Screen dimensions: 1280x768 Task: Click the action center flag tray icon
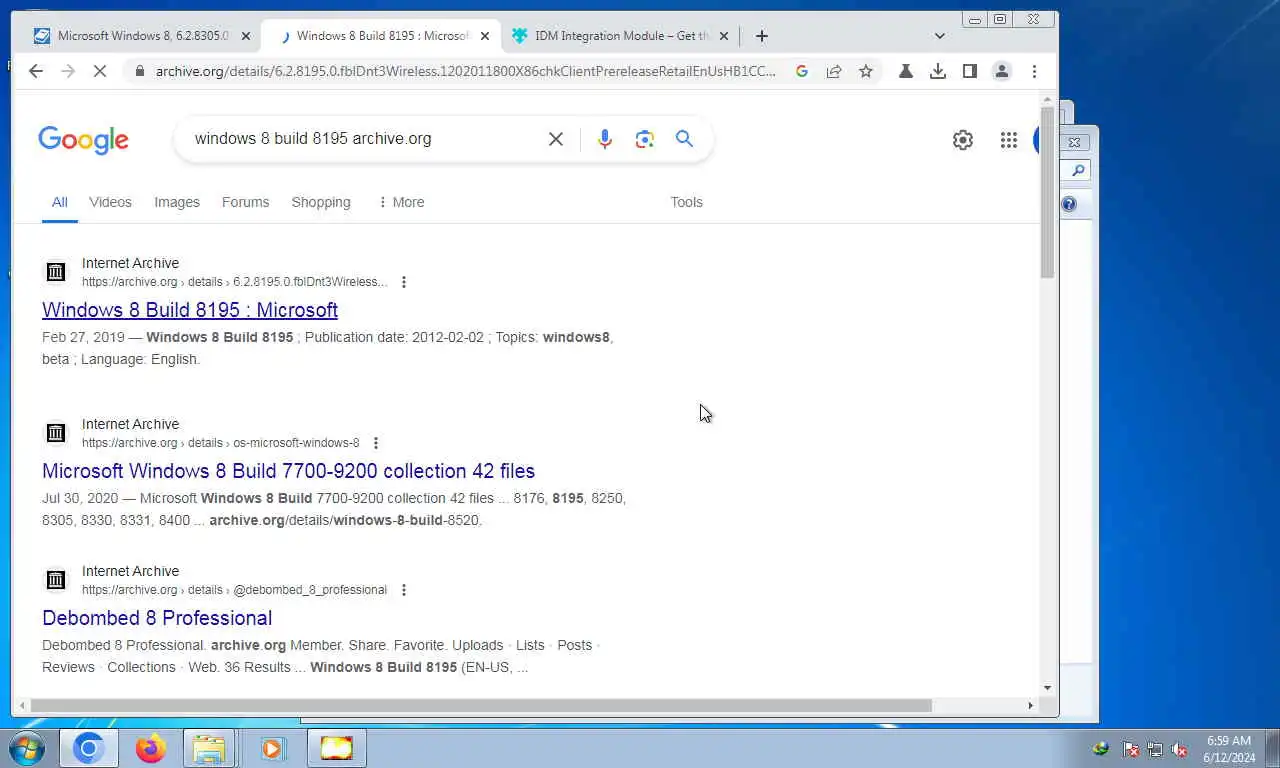[x=1131, y=748]
